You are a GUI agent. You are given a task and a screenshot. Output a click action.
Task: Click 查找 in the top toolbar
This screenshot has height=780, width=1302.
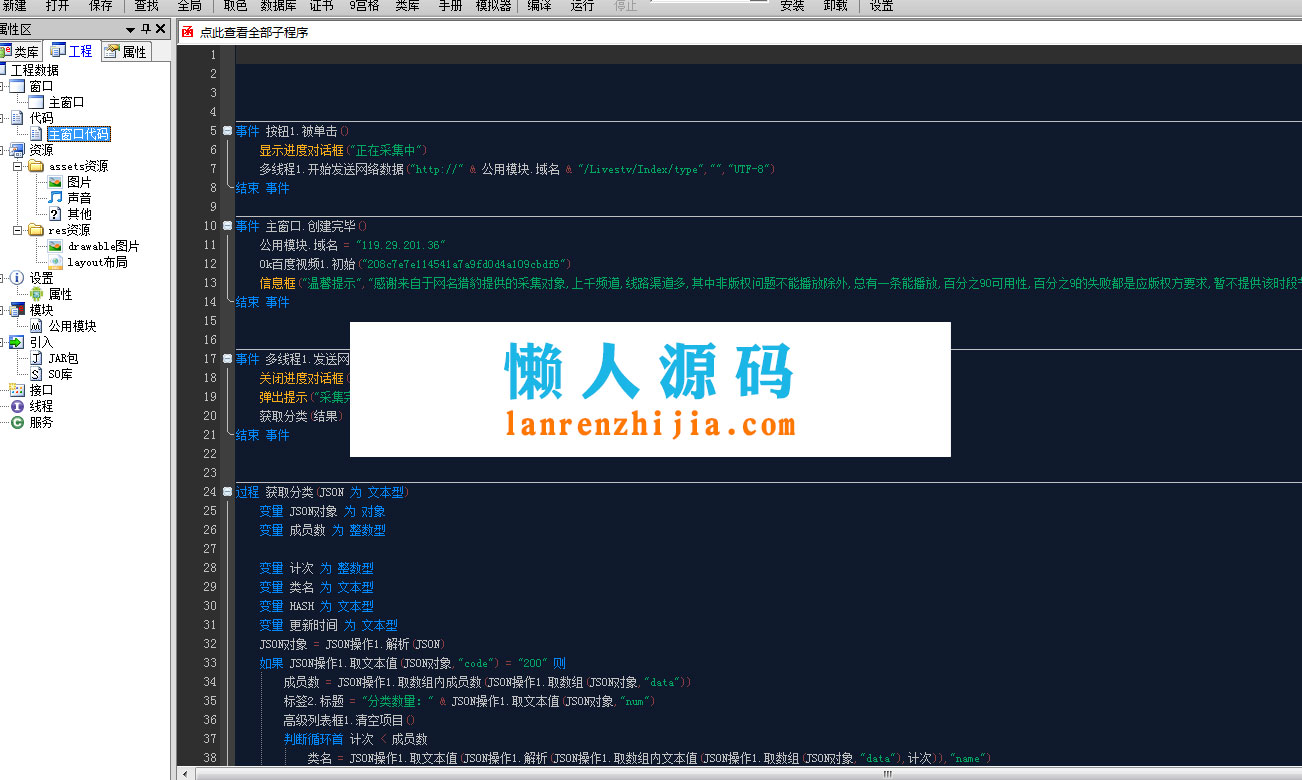click(x=146, y=6)
